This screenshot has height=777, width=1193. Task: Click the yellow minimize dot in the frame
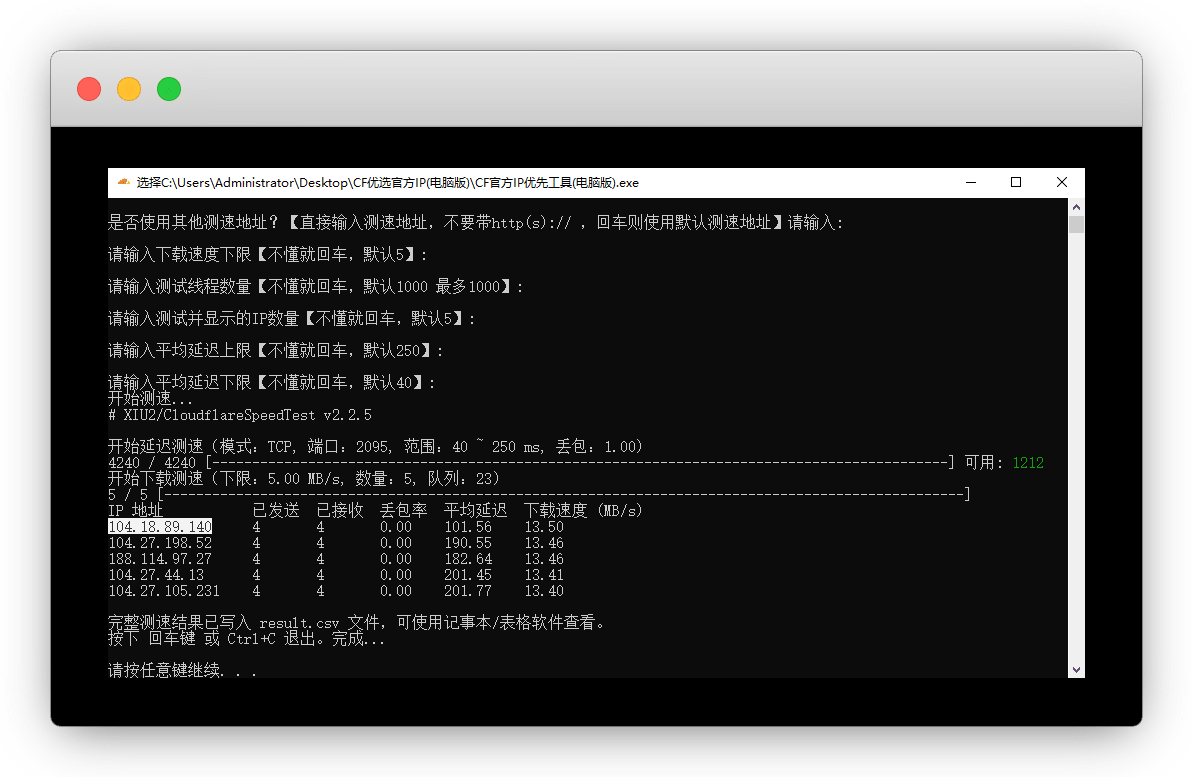click(x=129, y=89)
